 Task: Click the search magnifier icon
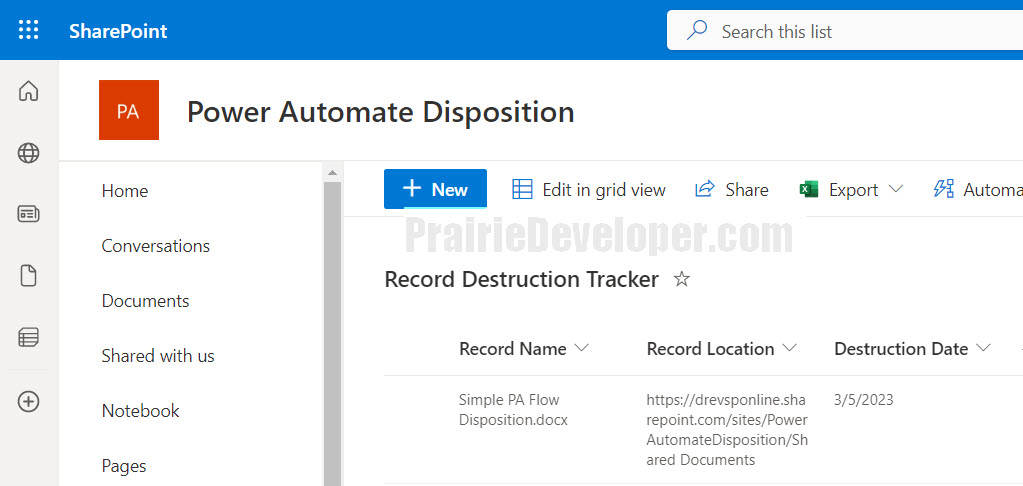pyautogui.click(x=697, y=31)
